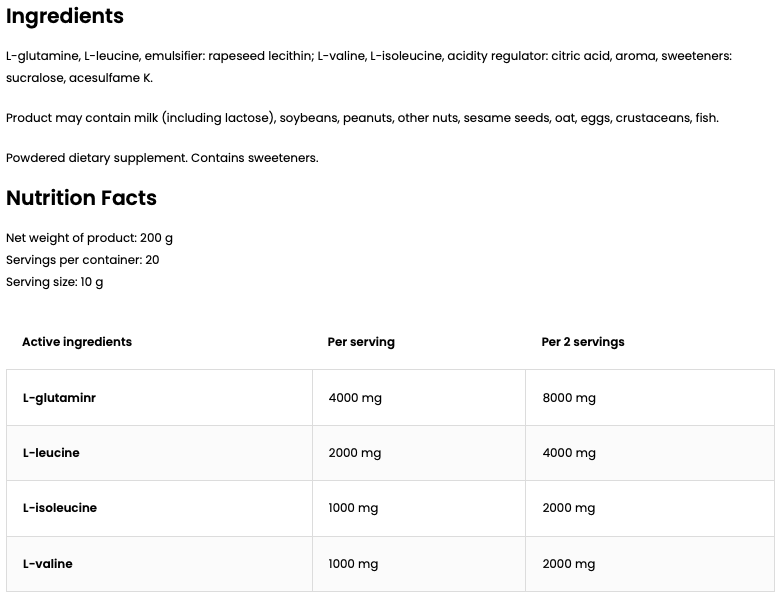Select the L-isoleucine row label in the table

click(59, 508)
